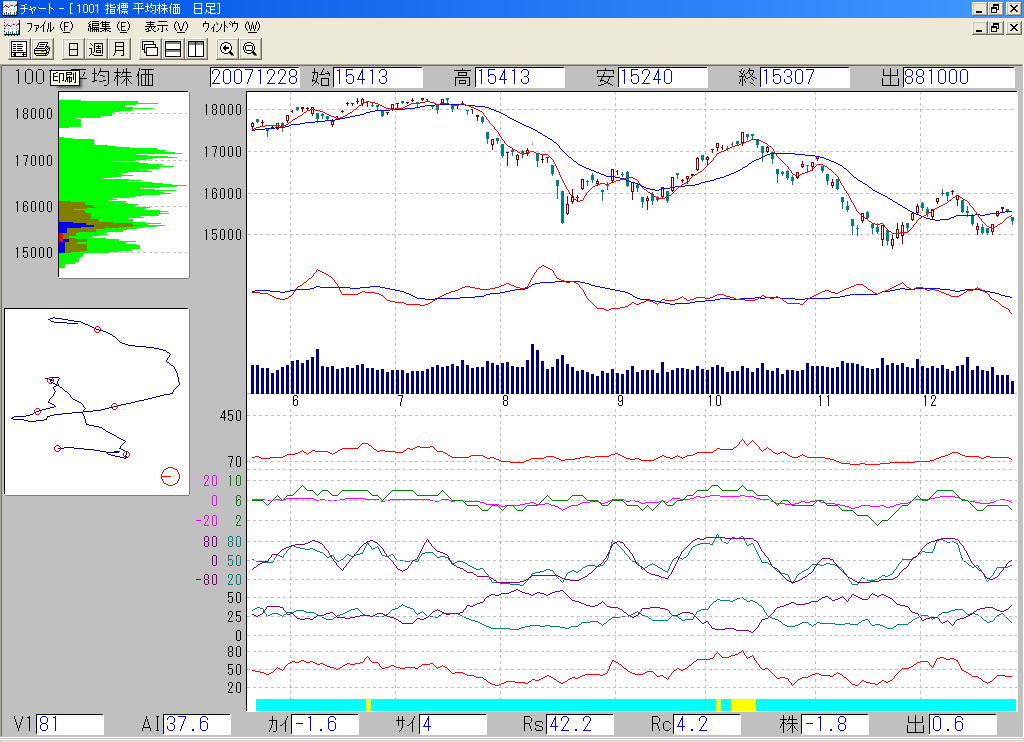Switch chart to weekly (週) view
1024x742 pixels.
[x=97, y=49]
